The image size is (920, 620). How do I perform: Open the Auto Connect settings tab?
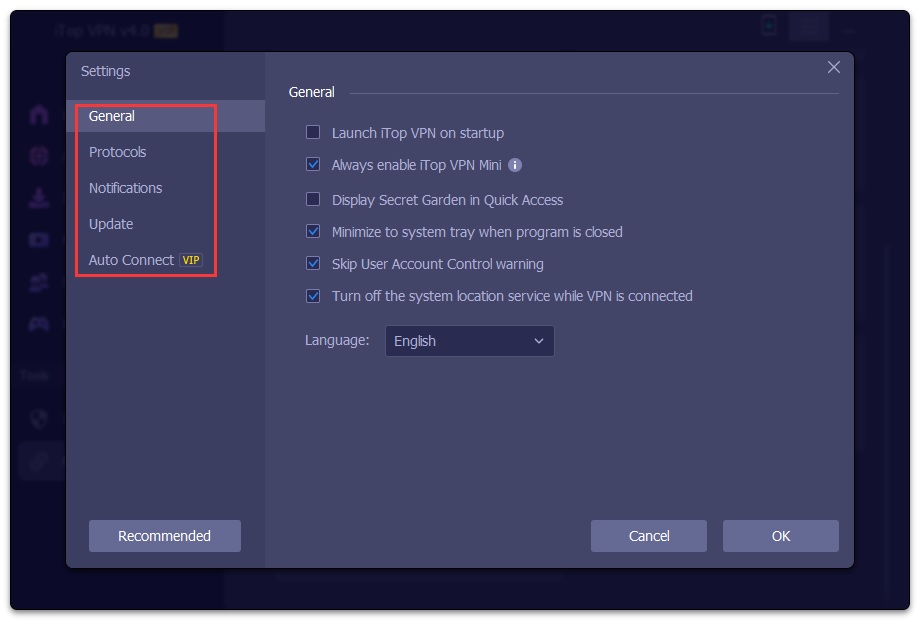pyautogui.click(x=131, y=260)
